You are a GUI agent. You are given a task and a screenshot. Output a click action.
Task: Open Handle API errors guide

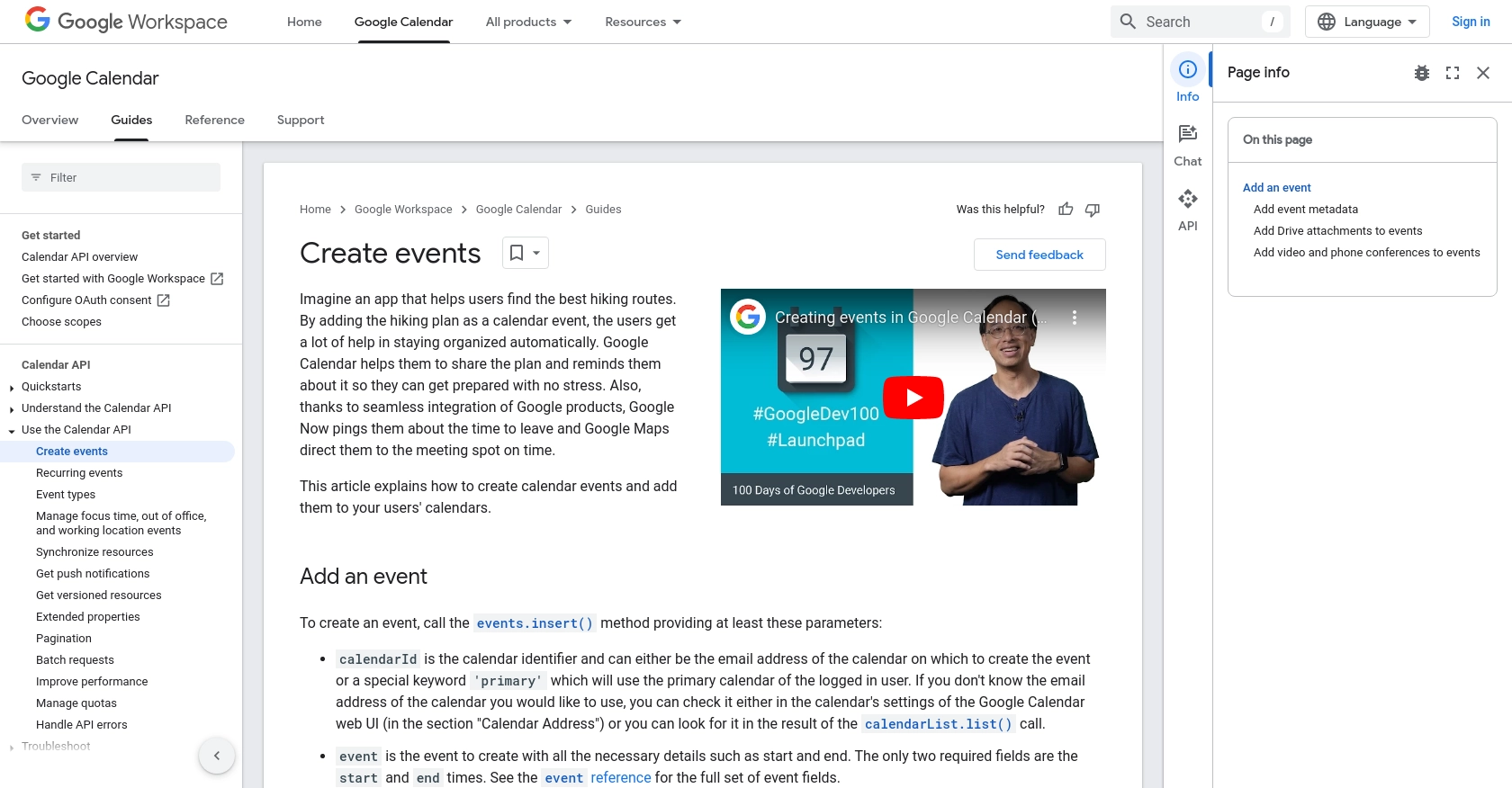(x=82, y=725)
